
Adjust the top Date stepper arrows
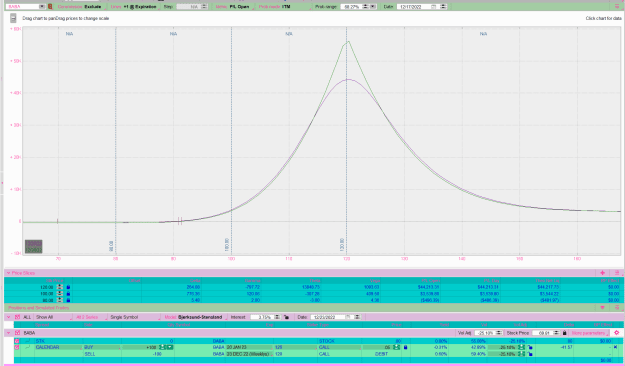pyautogui.click(x=443, y=7)
